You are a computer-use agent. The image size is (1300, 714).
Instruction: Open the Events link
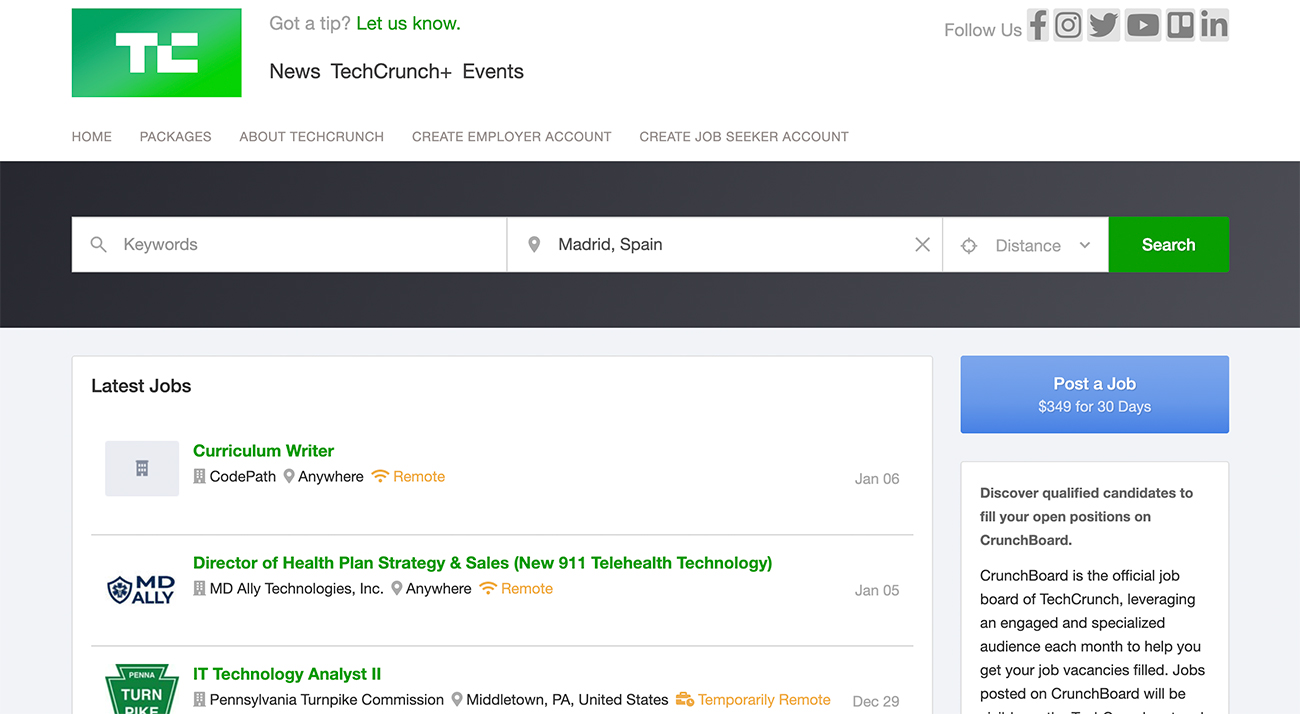[493, 71]
